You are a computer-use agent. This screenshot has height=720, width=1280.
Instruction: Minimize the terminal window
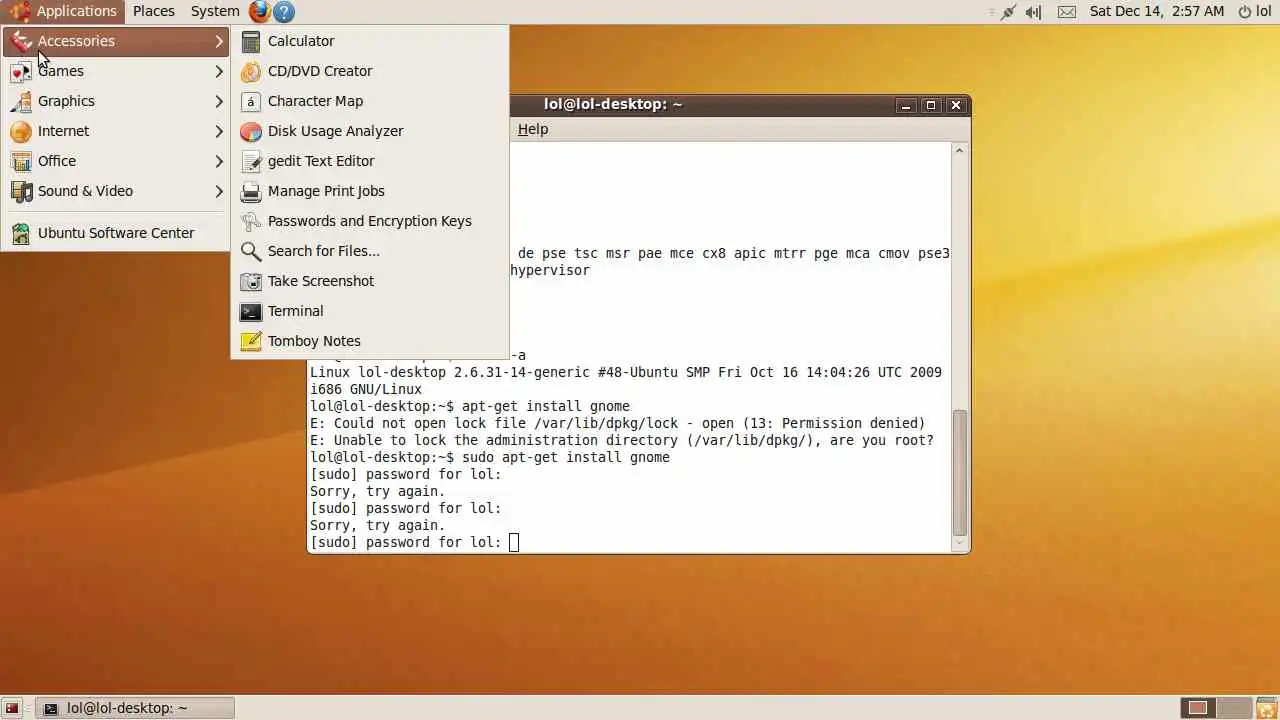pyautogui.click(x=906, y=105)
